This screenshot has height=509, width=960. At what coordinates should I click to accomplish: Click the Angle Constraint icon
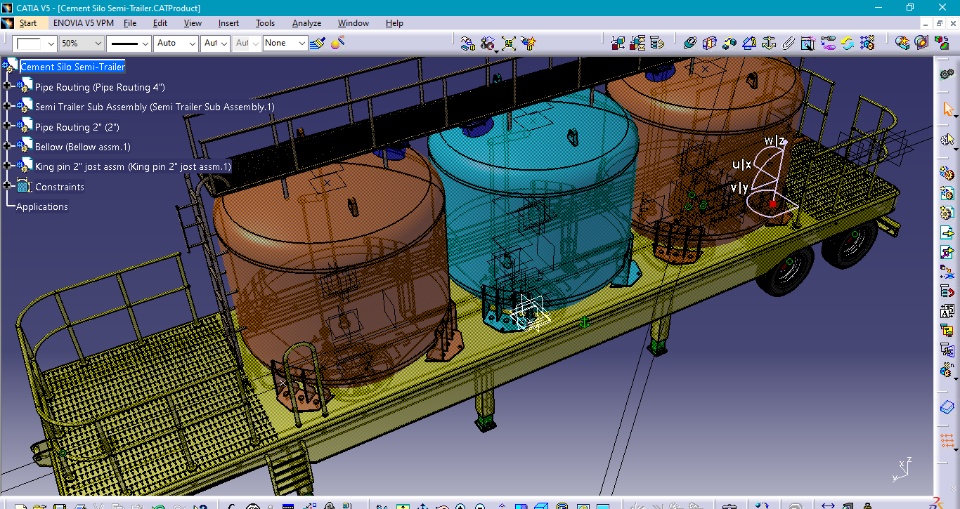pyautogui.click(x=751, y=43)
